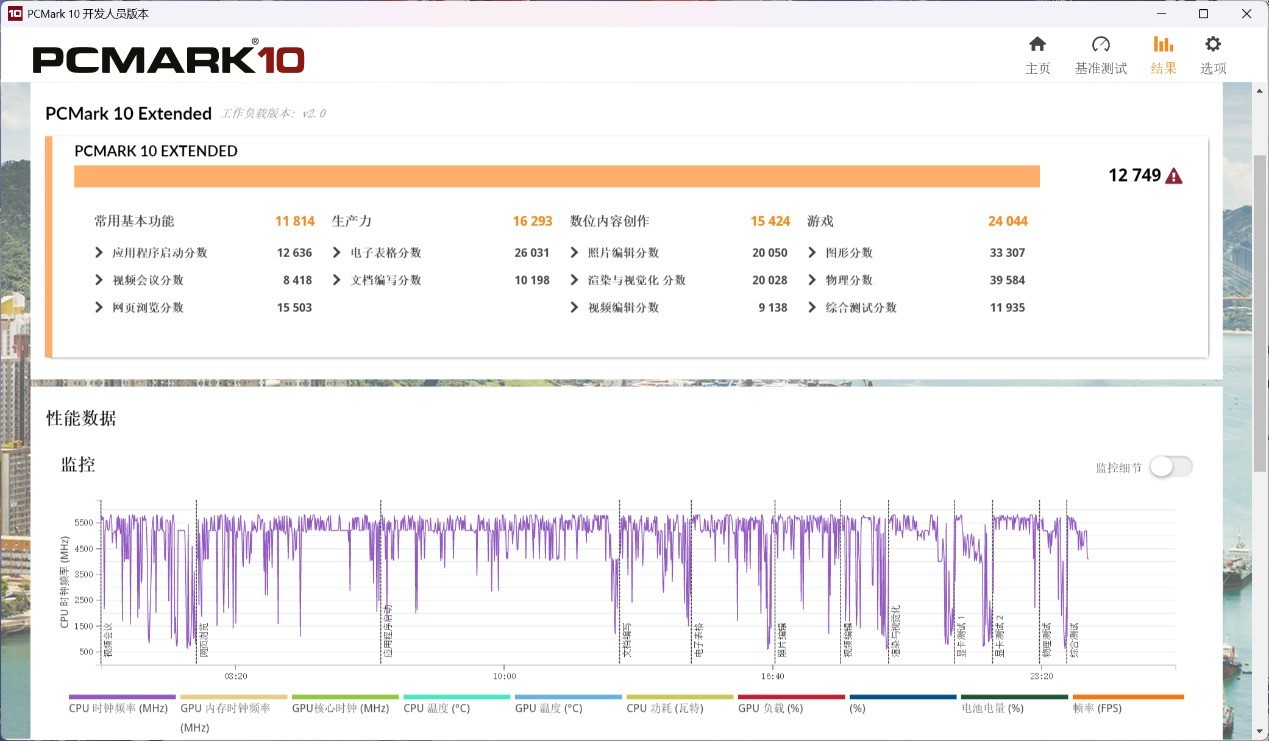
Task: Click the 常用基本功能 heading
Action: tap(134, 221)
